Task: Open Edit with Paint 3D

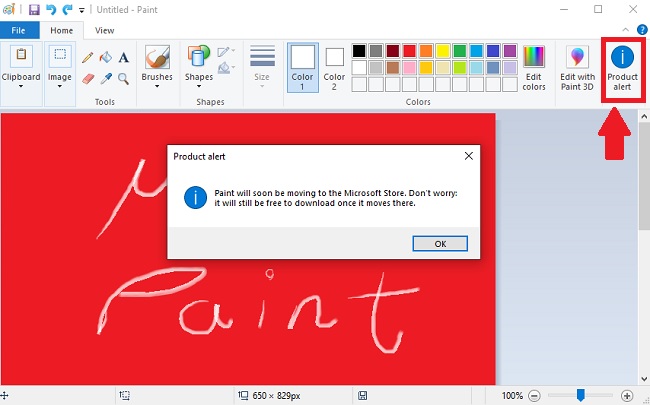Action: click(577, 69)
